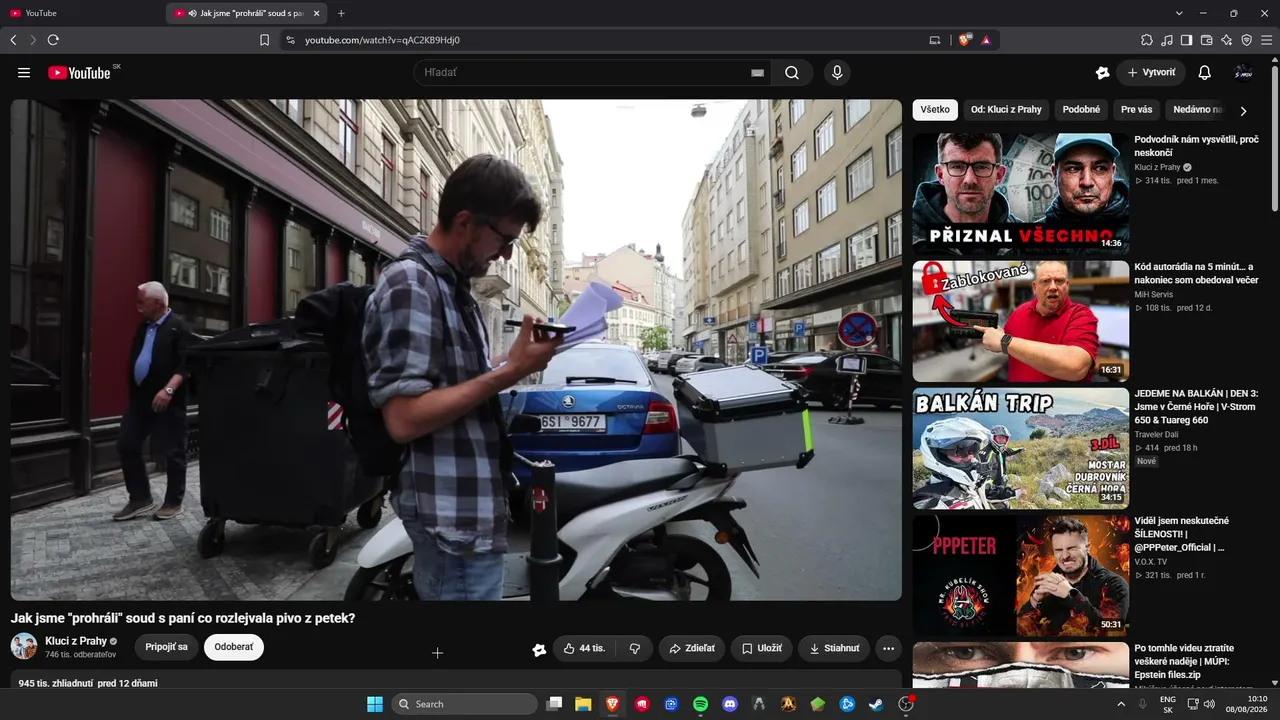1280x720 pixels.
Task: Open the BALKÁN TRIP video thumbnail
Action: pyautogui.click(x=1020, y=449)
